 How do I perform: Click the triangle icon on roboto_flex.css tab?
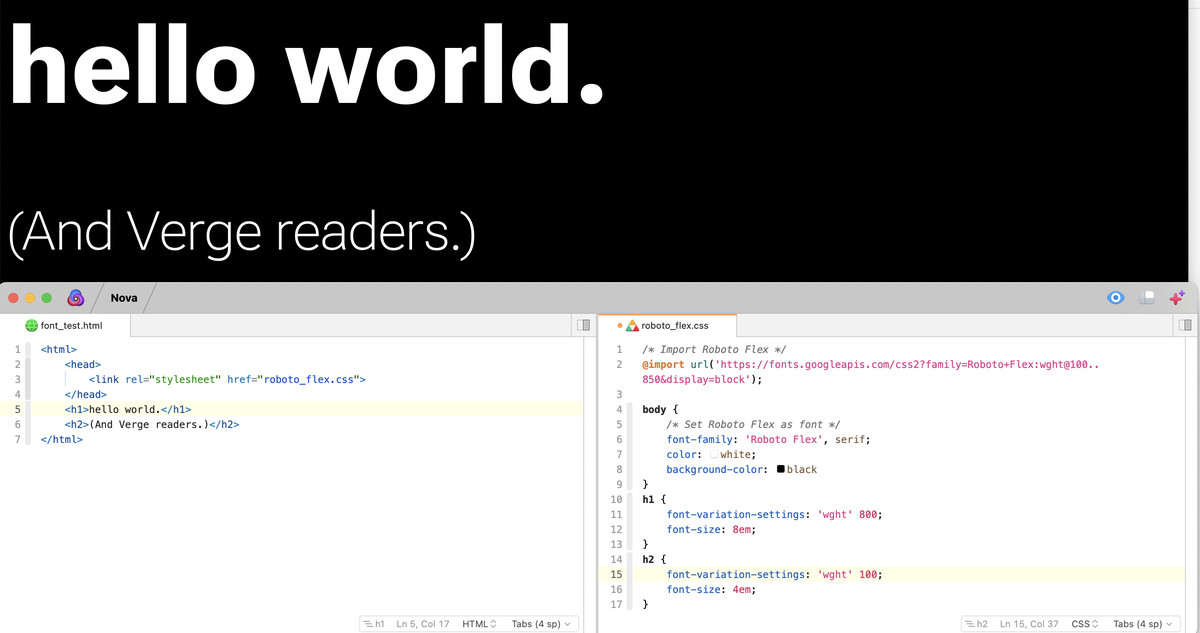coord(632,326)
